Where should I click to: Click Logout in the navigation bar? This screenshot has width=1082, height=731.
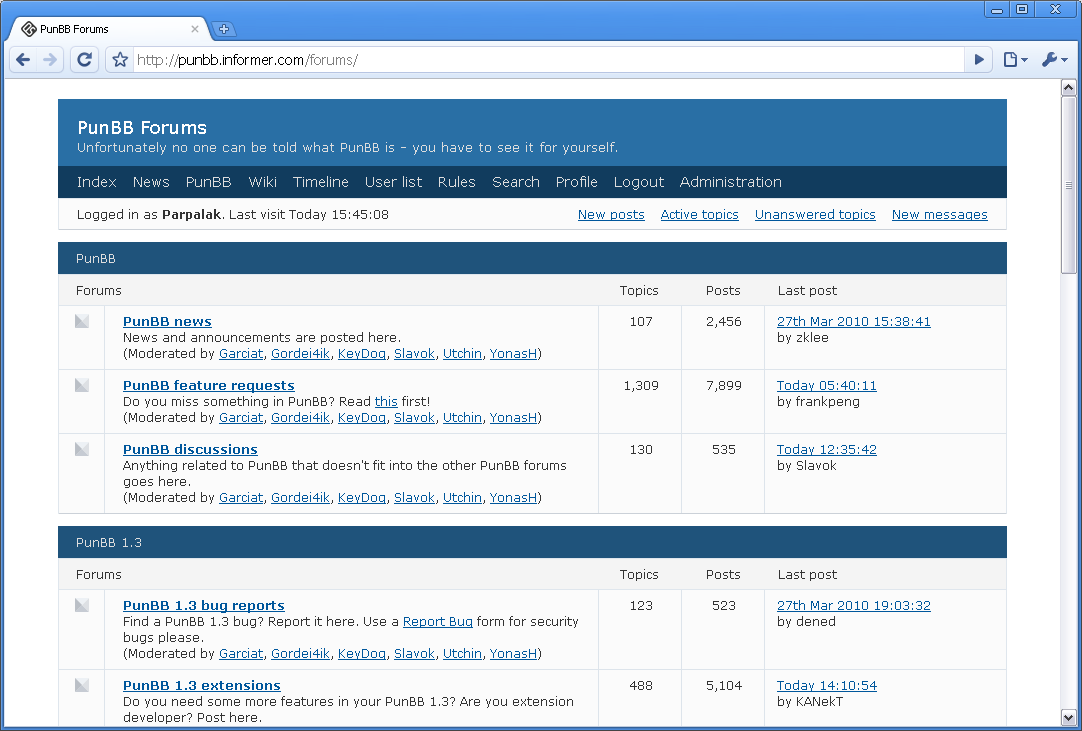click(x=639, y=182)
